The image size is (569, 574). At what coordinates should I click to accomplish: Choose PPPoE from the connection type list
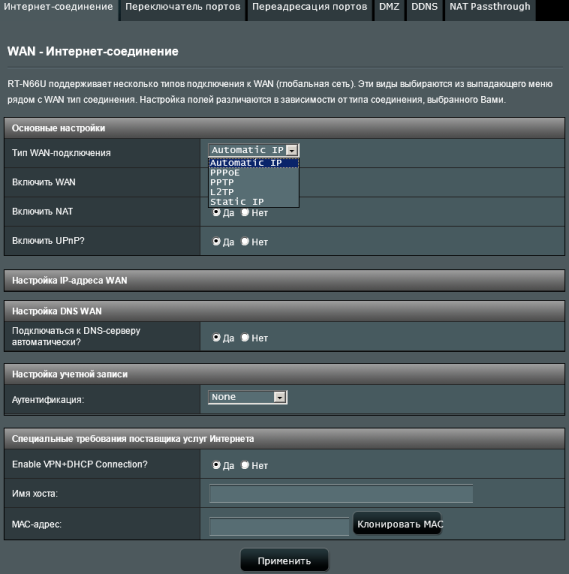254,173
